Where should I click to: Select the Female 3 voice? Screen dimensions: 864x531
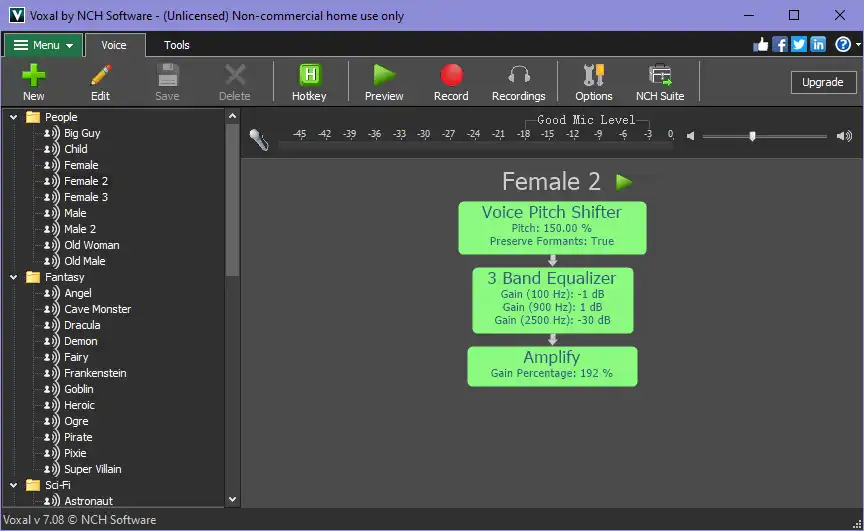click(86, 197)
